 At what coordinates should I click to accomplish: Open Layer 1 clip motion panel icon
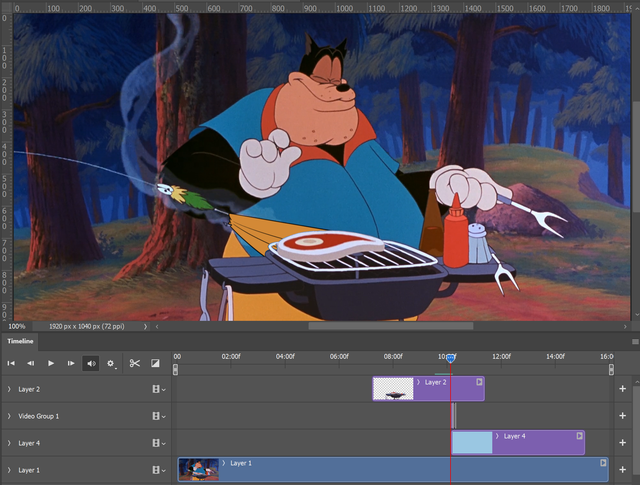pos(603,463)
